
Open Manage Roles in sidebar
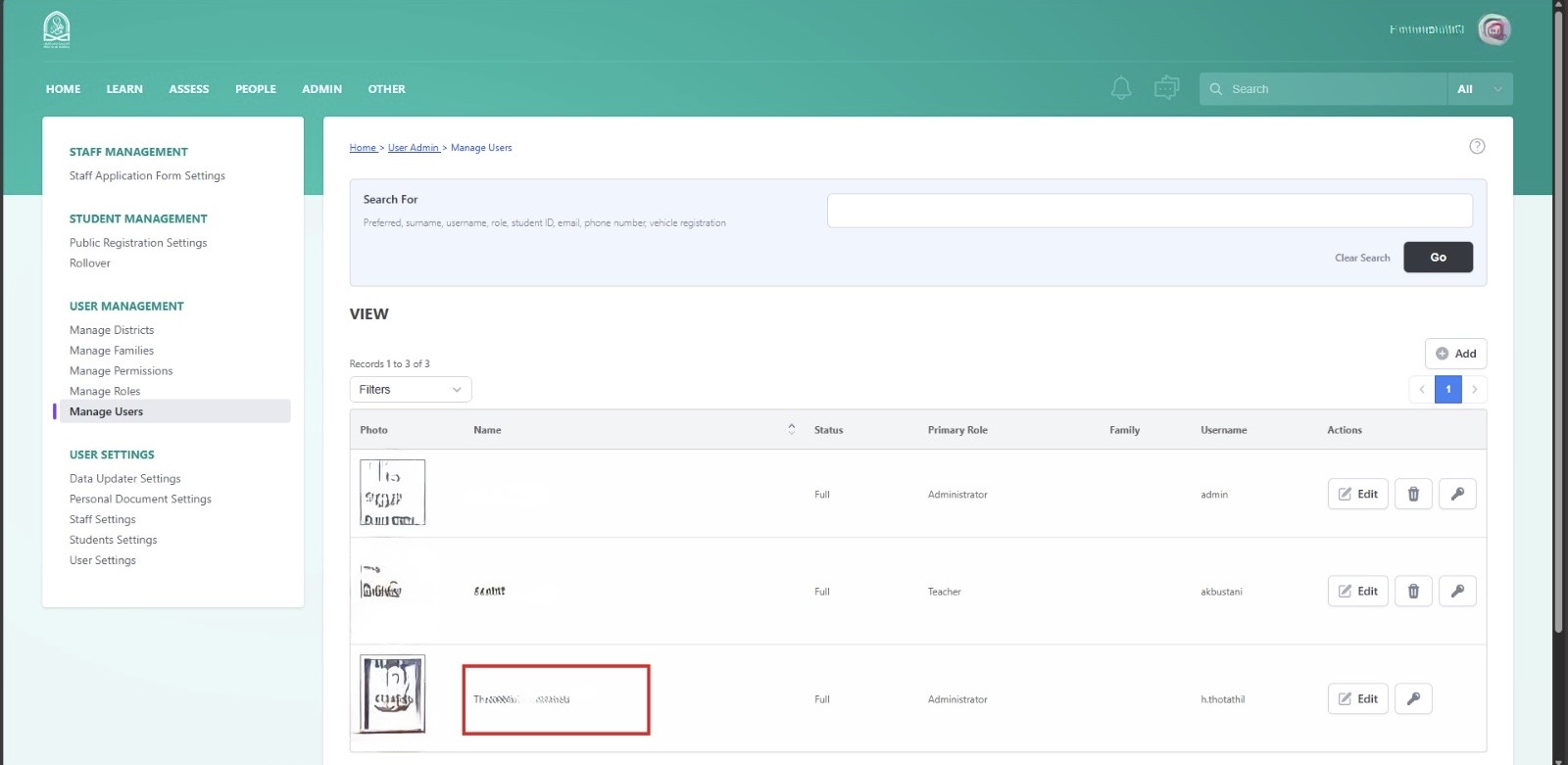pyautogui.click(x=105, y=392)
